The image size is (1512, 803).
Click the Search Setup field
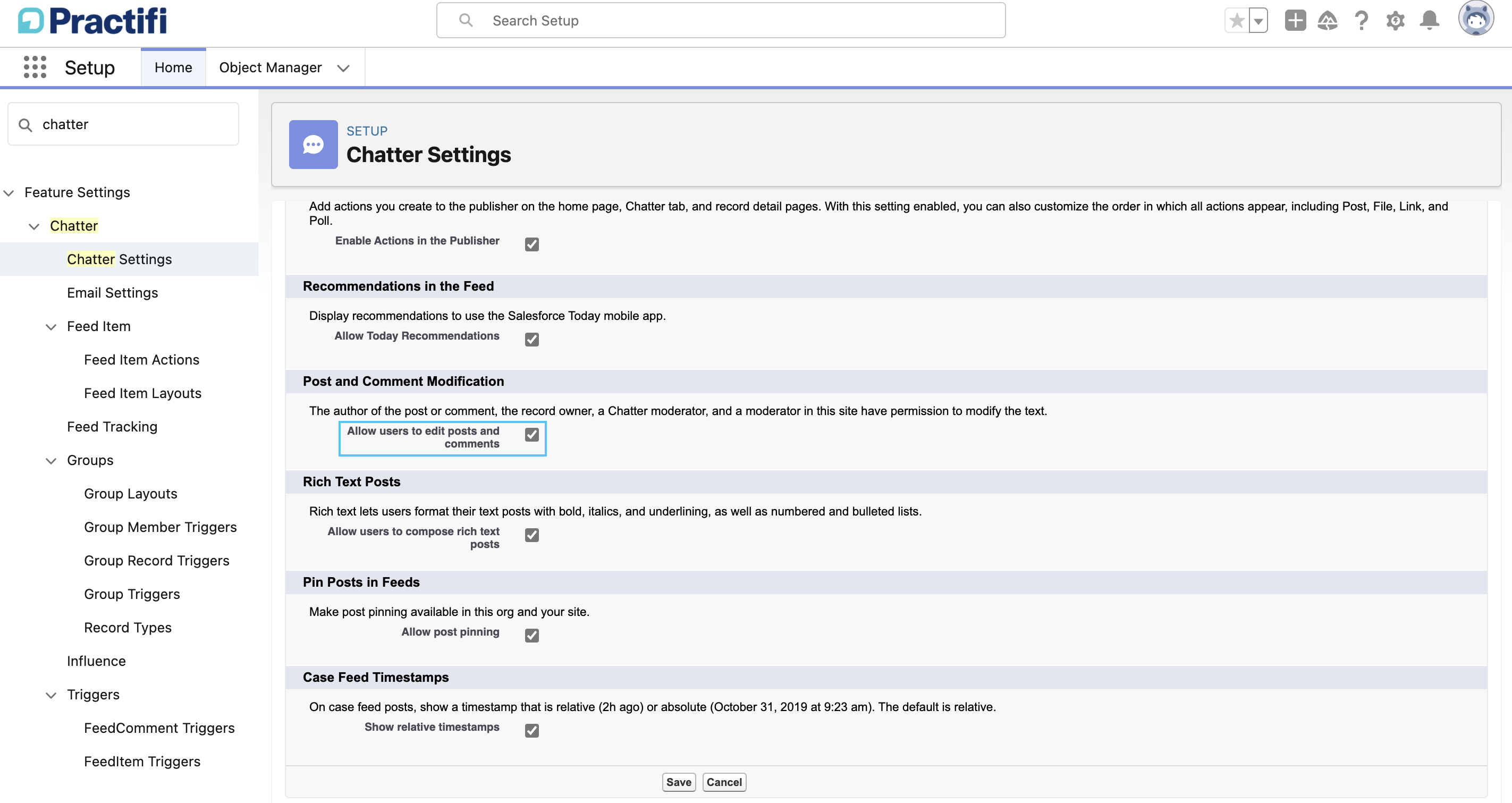(x=721, y=21)
